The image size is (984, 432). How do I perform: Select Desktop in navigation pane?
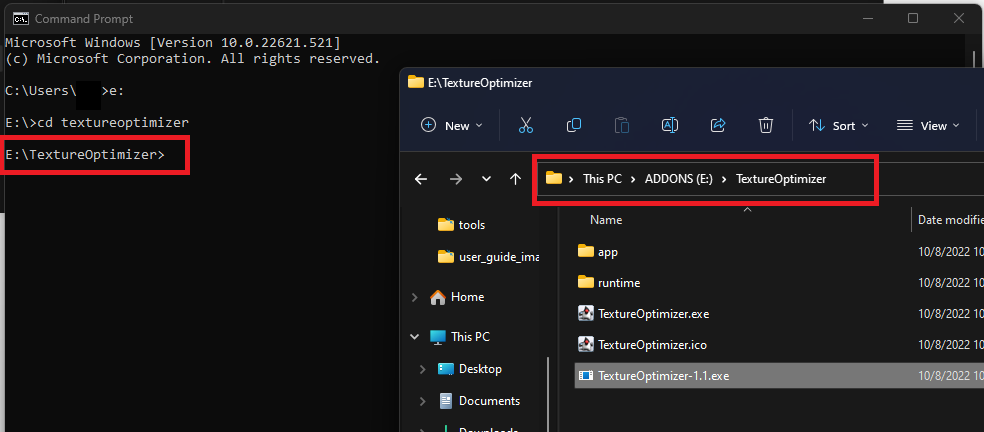[480, 369]
